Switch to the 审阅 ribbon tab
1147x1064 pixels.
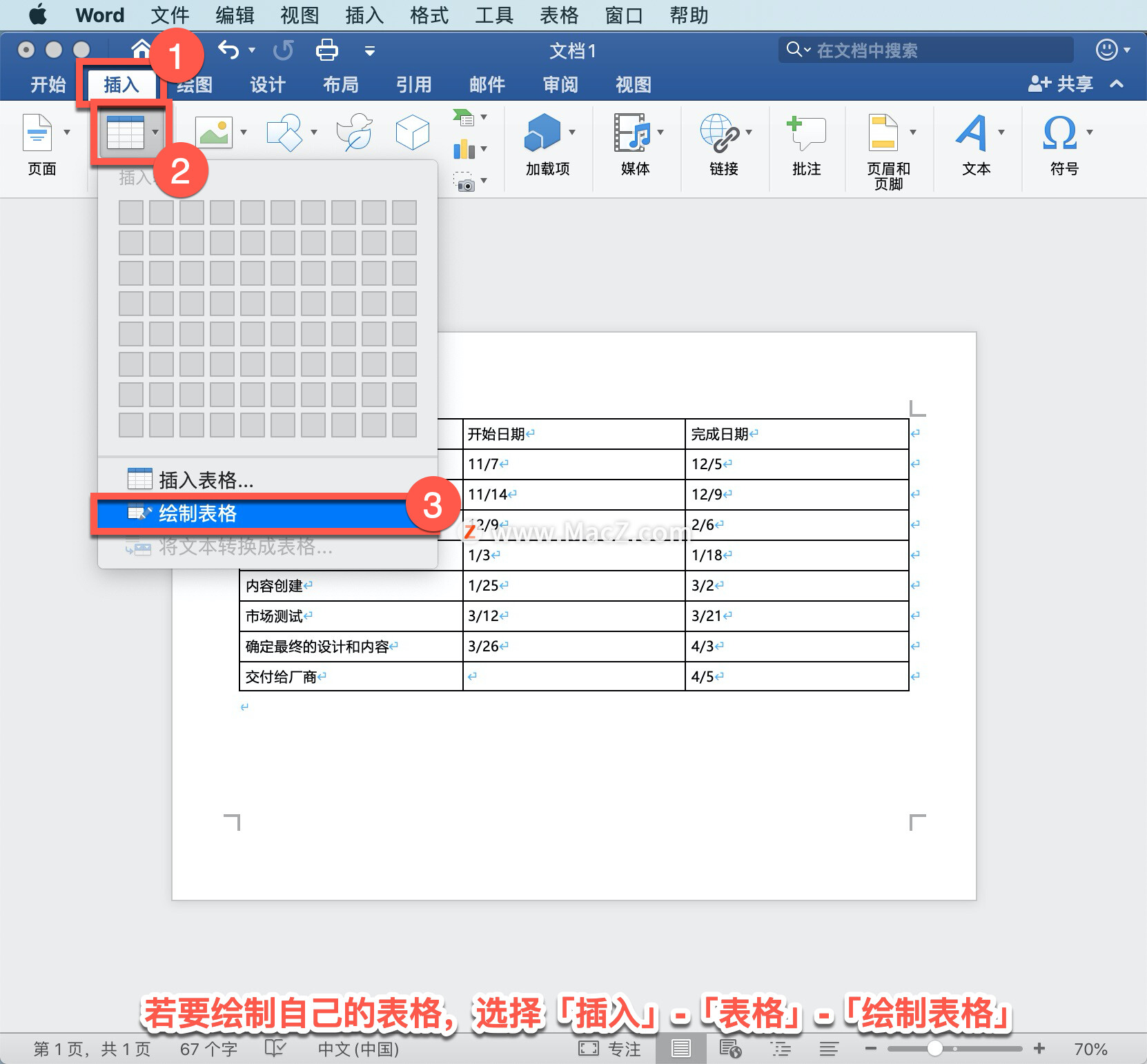559,84
